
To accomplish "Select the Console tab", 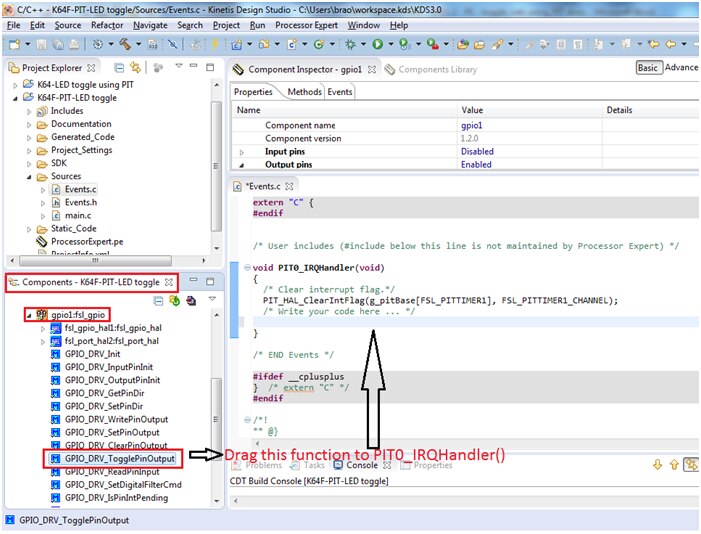I will tap(362, 466).
